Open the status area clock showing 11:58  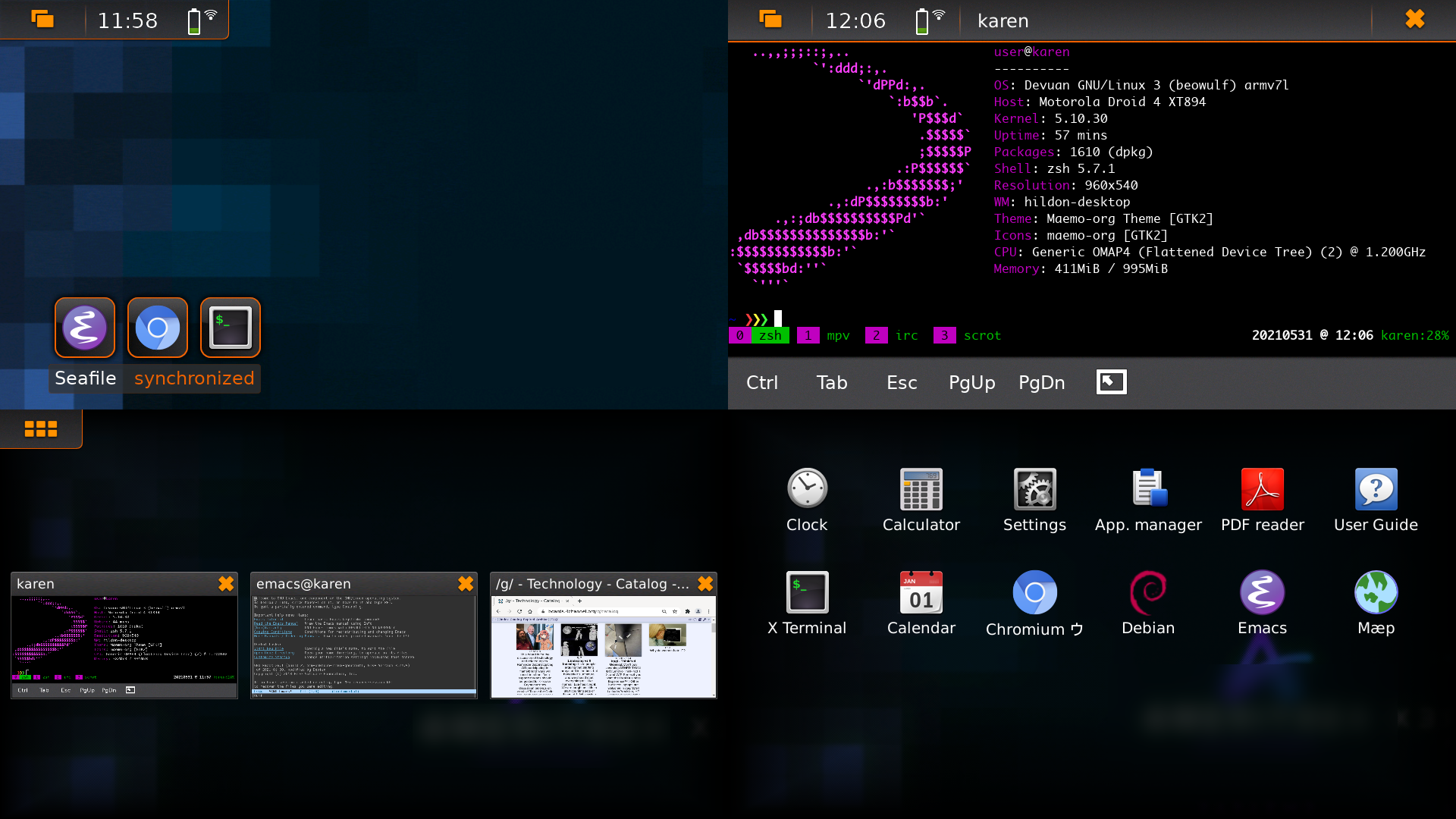pyautogui.click(x=127, y=20)
